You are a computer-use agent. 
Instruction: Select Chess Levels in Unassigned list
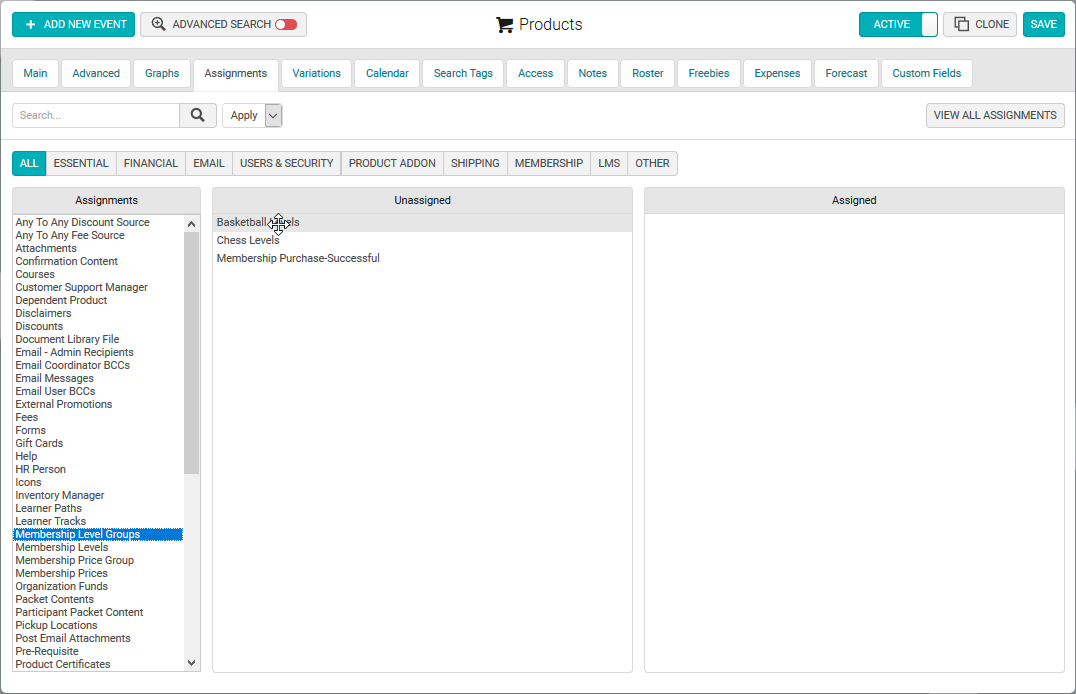tap(248, 240)
